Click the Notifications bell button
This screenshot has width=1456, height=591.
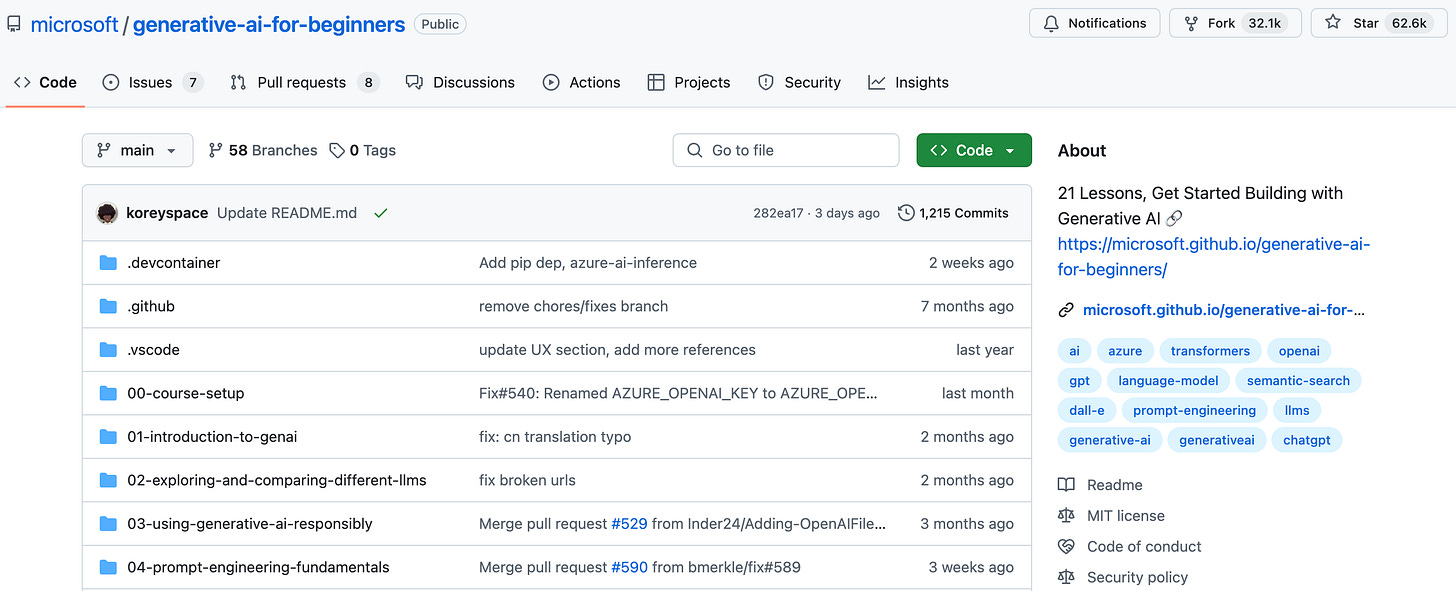[1094, 23]
